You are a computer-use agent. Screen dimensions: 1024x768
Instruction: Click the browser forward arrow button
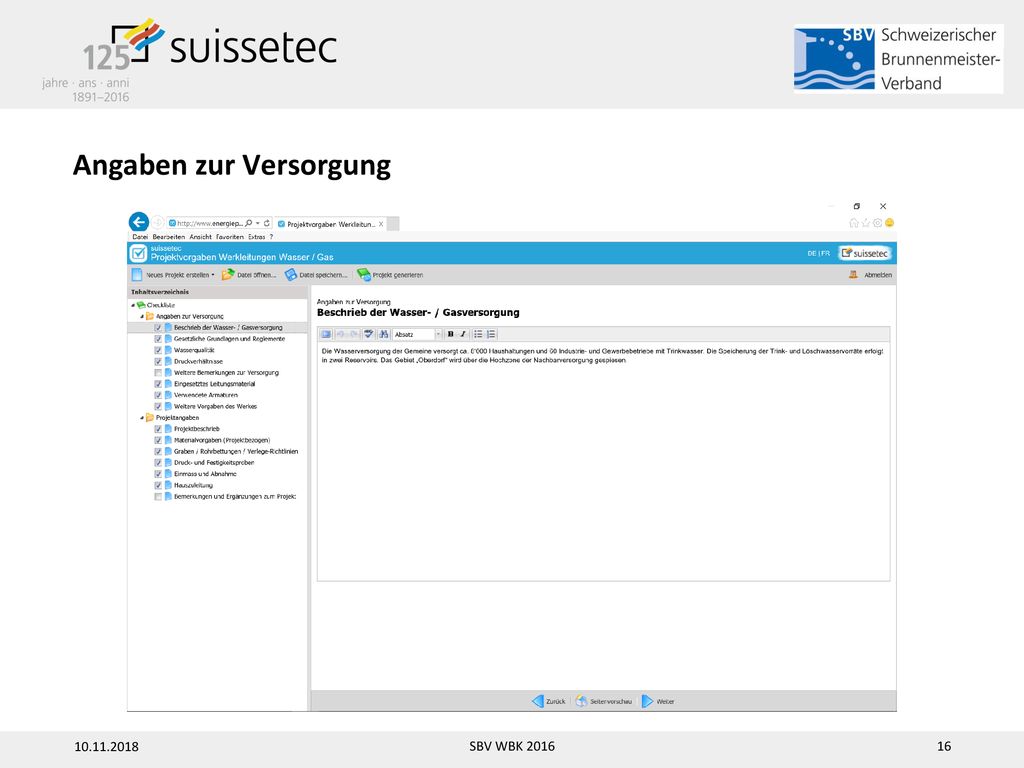158,223
